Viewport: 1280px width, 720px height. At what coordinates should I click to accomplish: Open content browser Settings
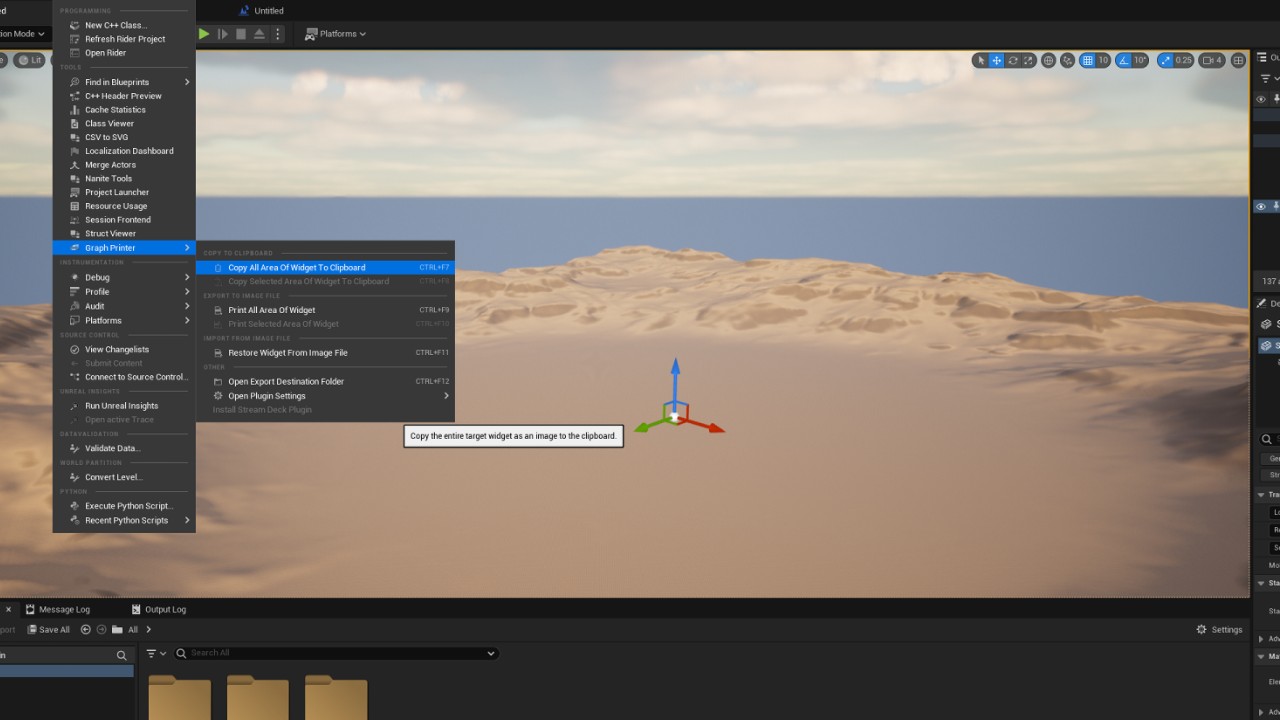pos(1219,630)
